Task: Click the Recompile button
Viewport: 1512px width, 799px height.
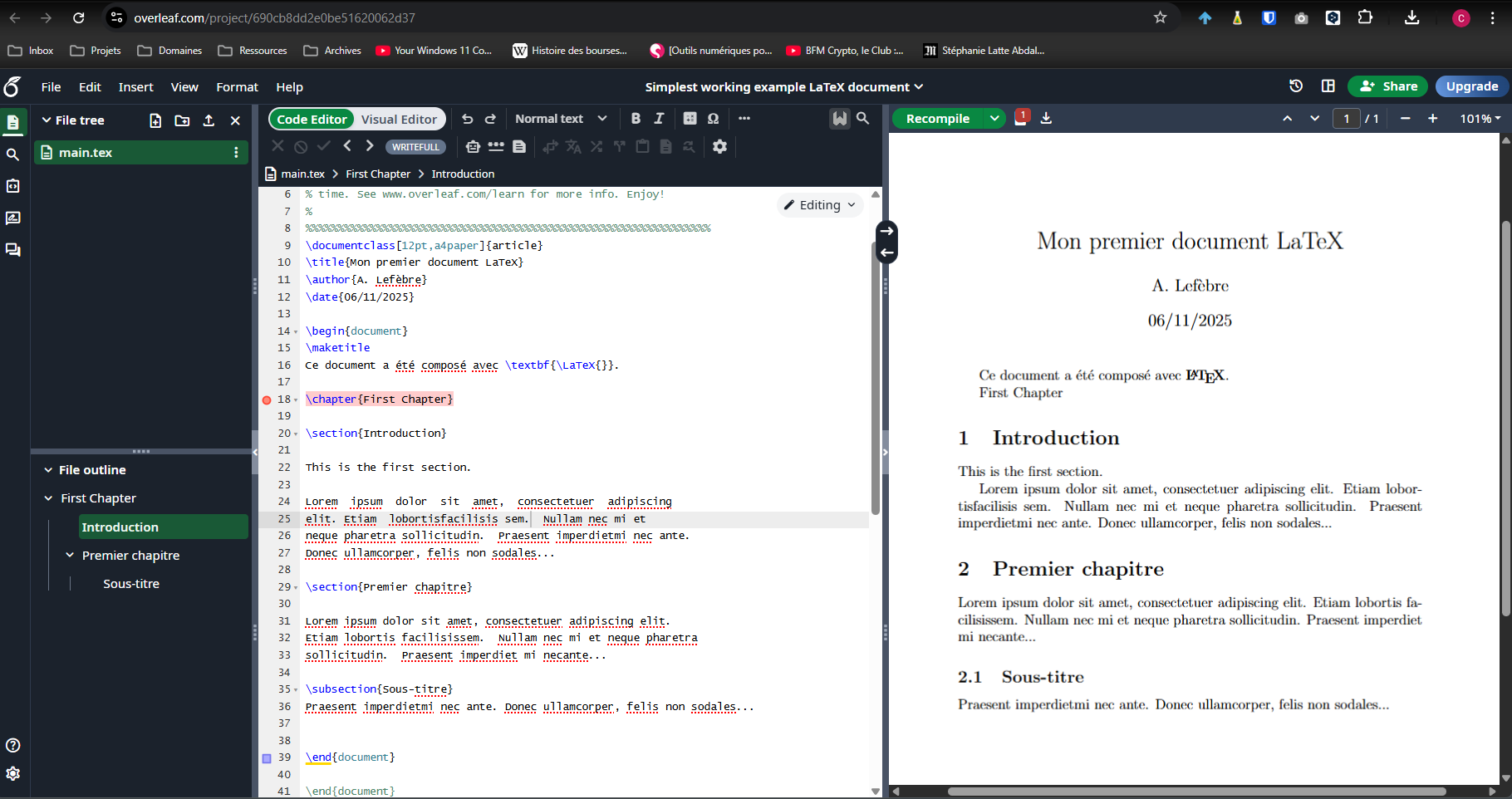Action: tap(937, 119)
